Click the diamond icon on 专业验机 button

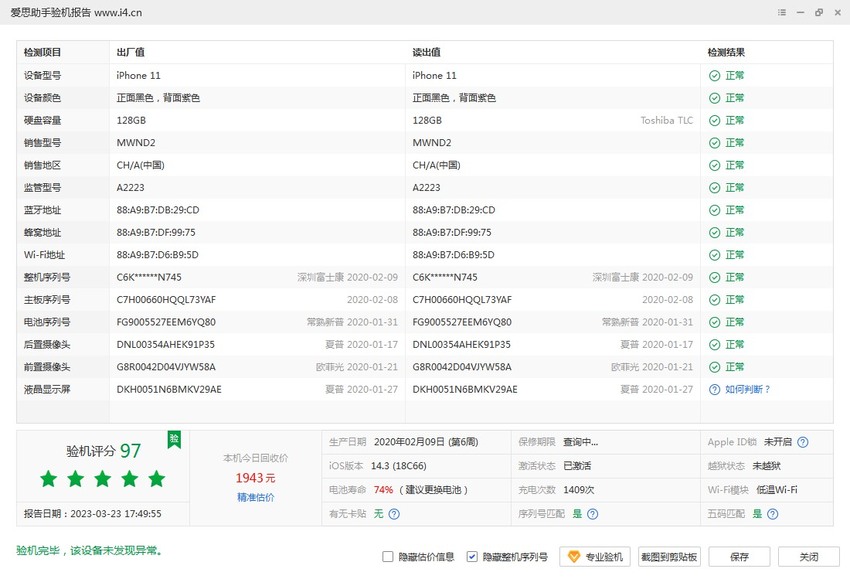574,557
